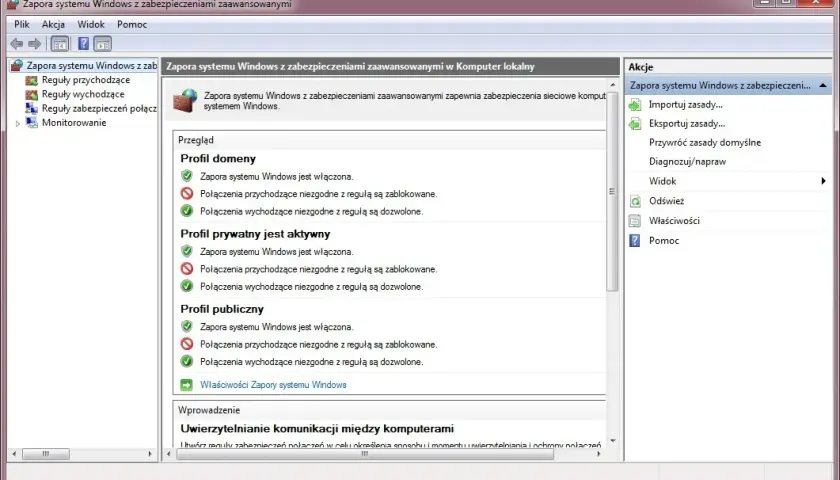Screen dimensions: 840x480
Task: Click the Właściwości sheet icon in Akcje
Action: 635,221
